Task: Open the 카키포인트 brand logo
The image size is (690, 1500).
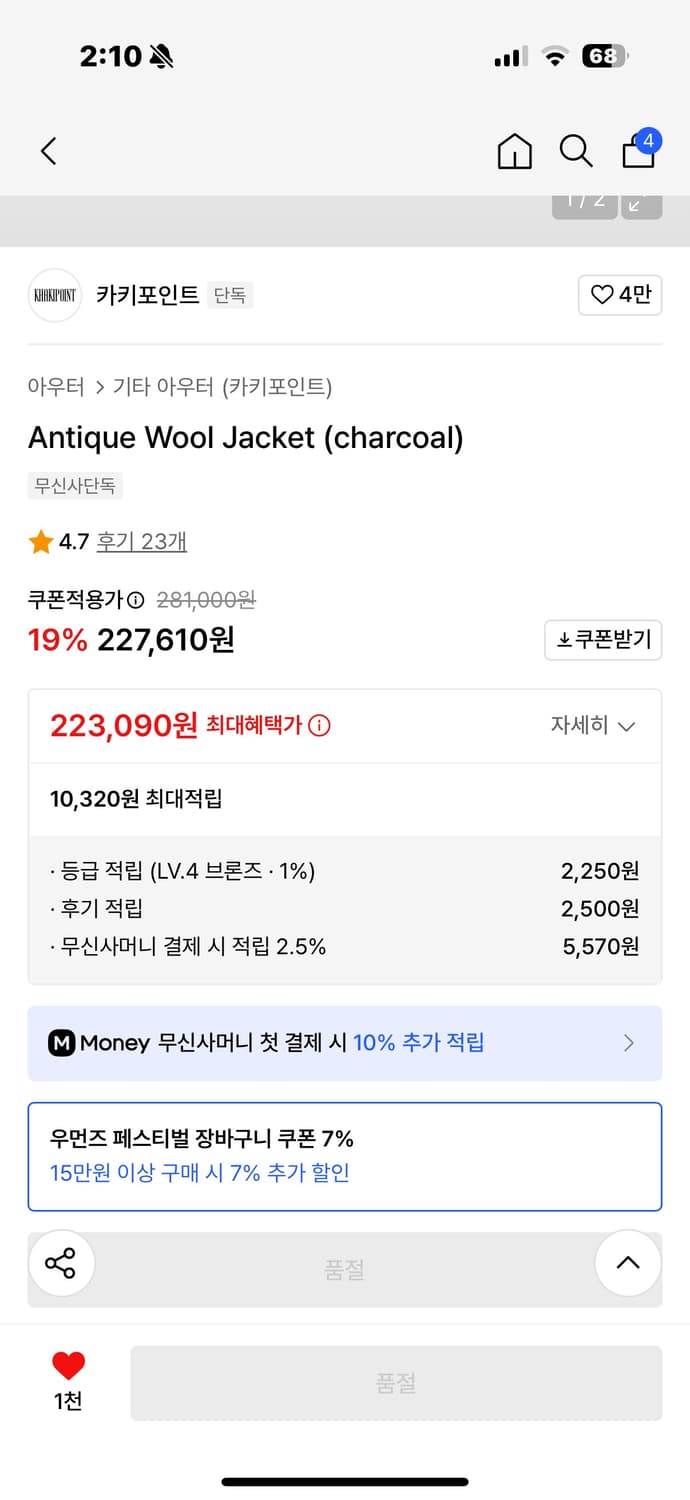Action: coord(54,295)
